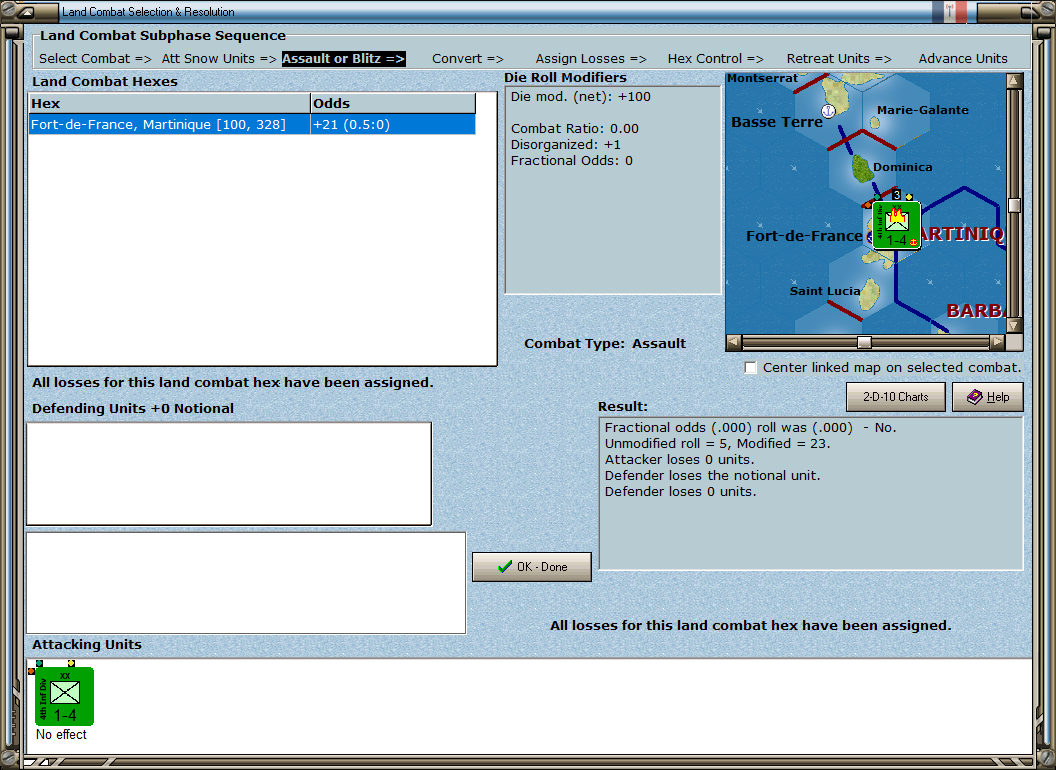Click the Odds column header
Viewport: 1056px width, 770px height.
(x=393, y=103)
